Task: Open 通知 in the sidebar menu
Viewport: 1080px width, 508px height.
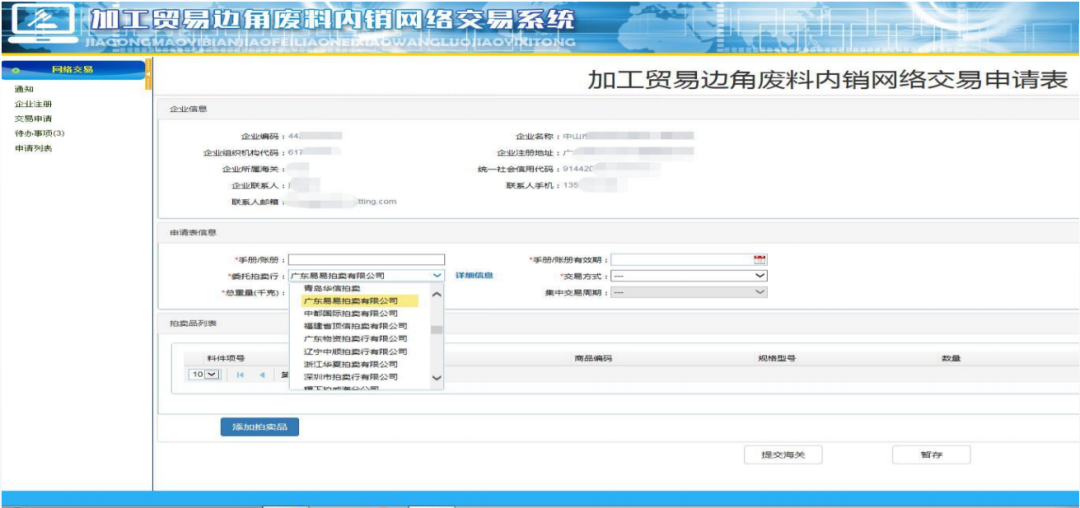Action: [x=24, y=89]
